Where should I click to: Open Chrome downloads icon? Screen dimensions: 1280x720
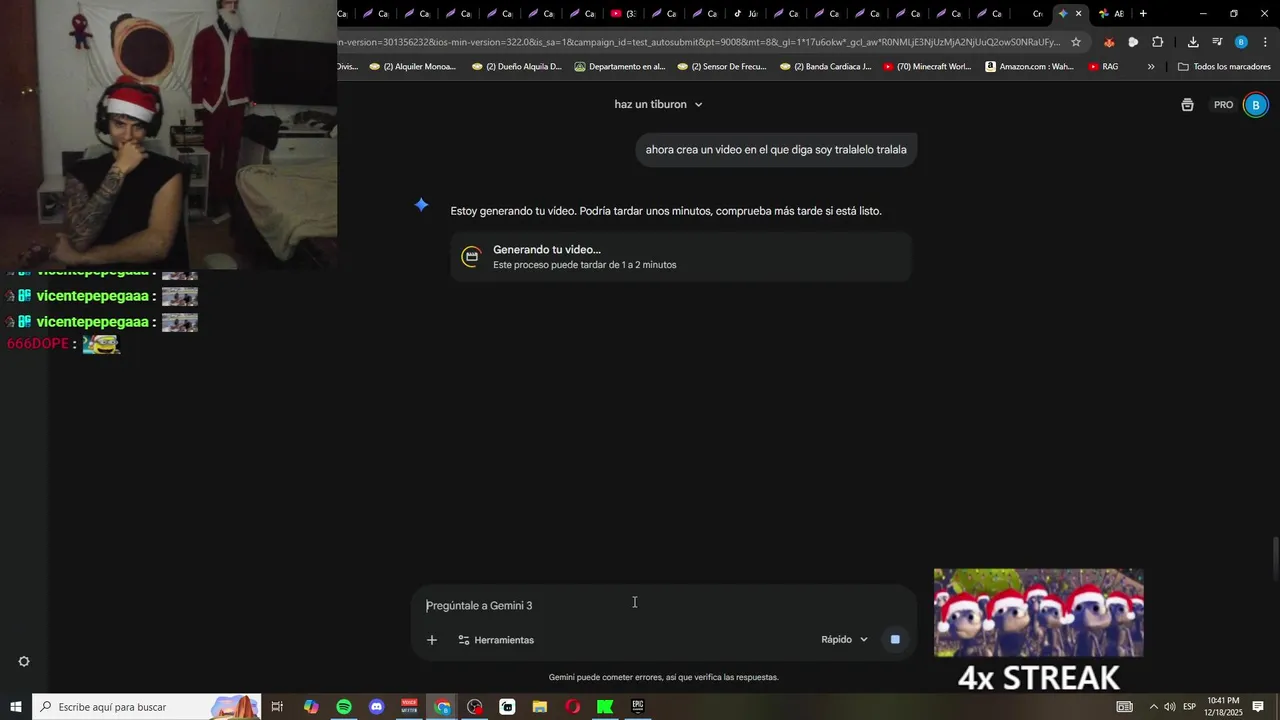click(1193, 42)
